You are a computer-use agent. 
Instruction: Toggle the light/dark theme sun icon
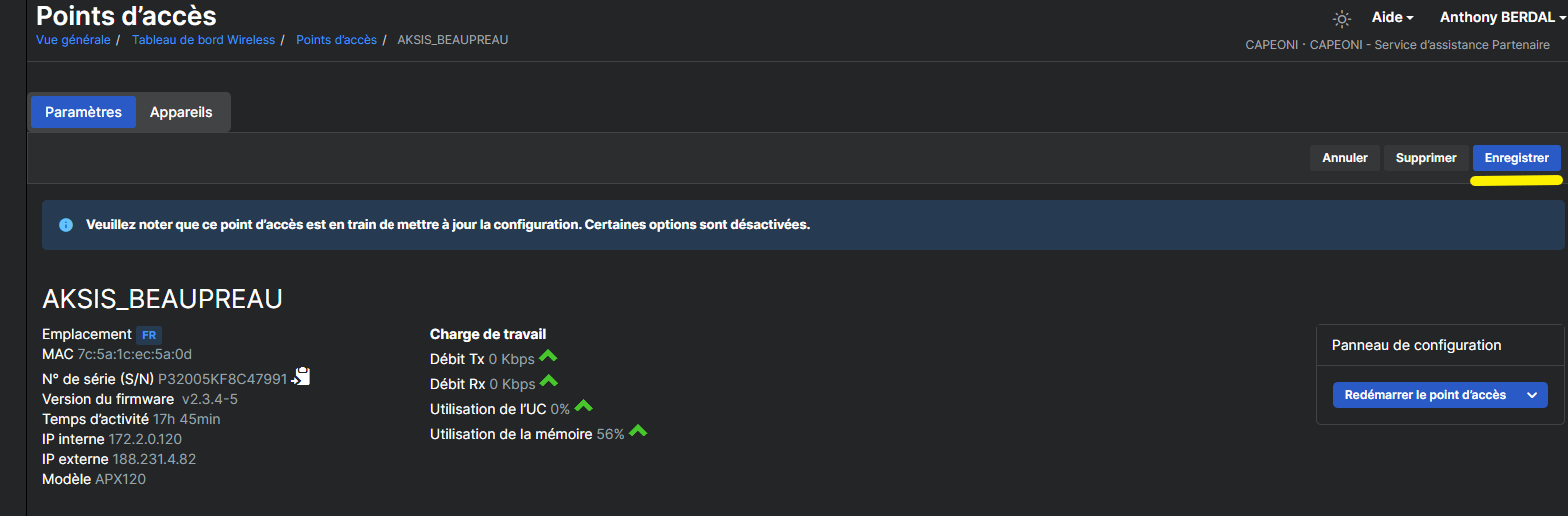tap(1342, 19)
